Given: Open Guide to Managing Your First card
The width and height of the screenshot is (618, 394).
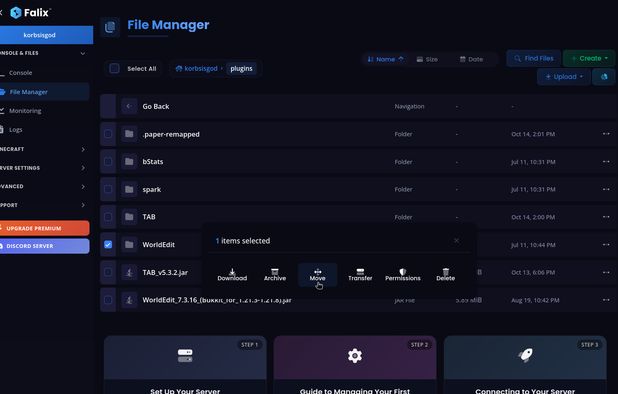Looking at the screenshot, I should pyautogui.click(x=355, y=365).
